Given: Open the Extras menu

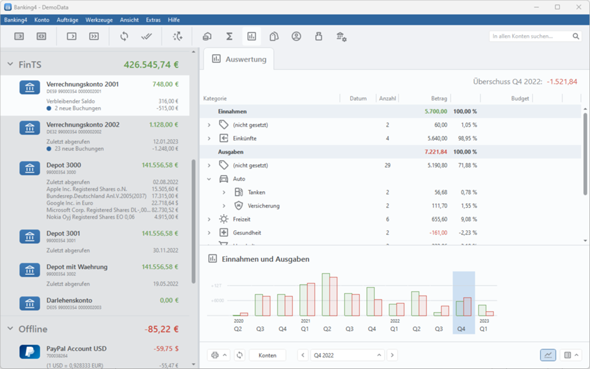Looking at the screenshot, I should pos(153,20).
